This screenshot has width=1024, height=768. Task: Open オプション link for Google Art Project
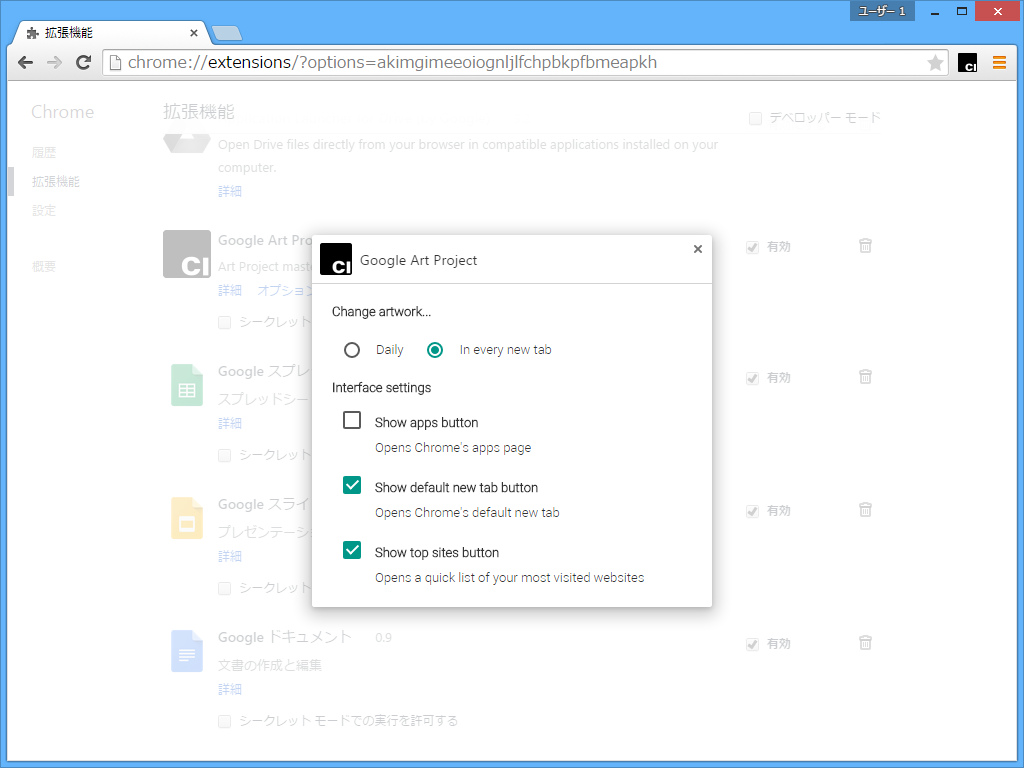click(x=284, y=290)
